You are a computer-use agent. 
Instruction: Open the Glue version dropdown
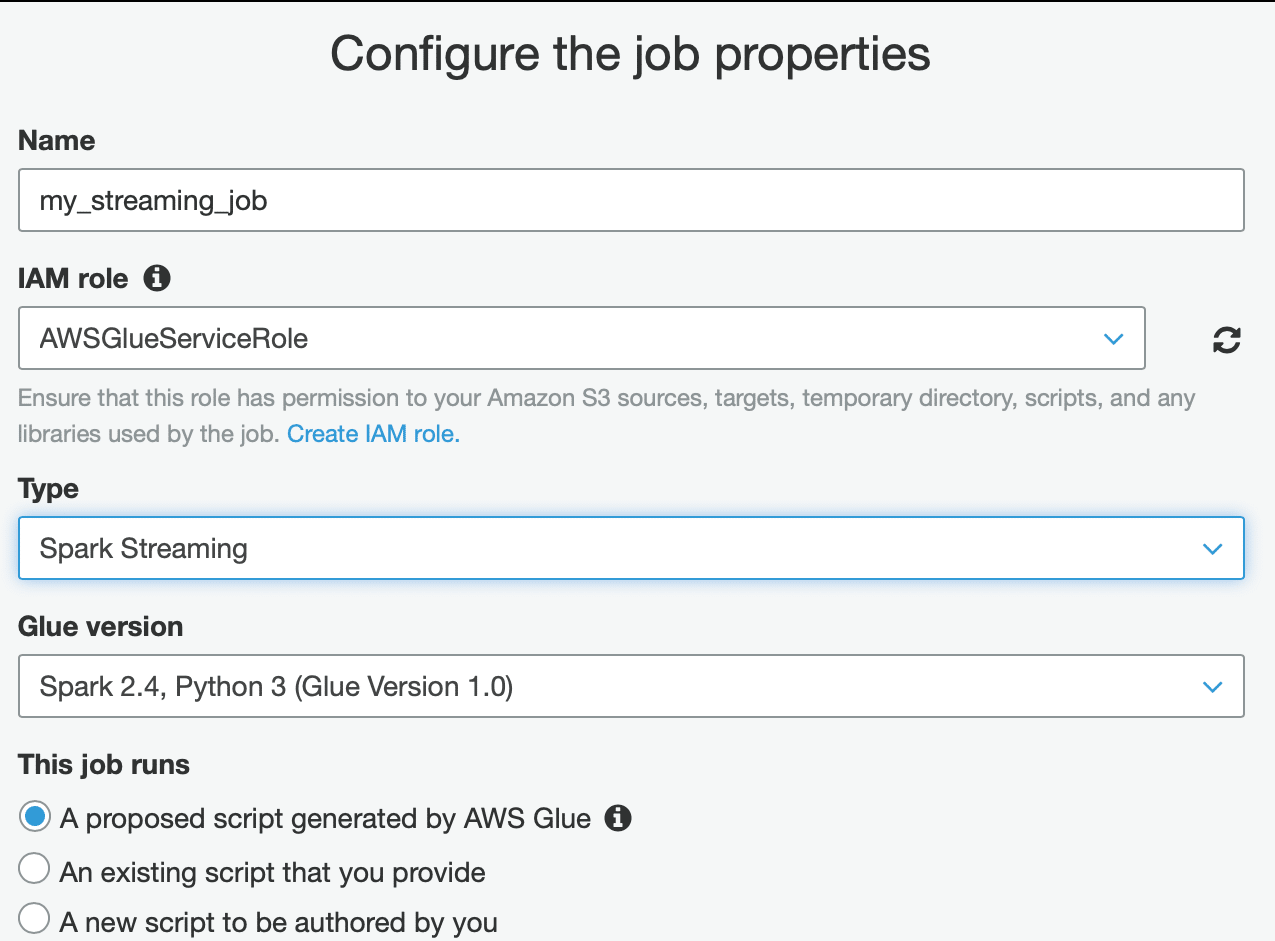coord(630,686)
